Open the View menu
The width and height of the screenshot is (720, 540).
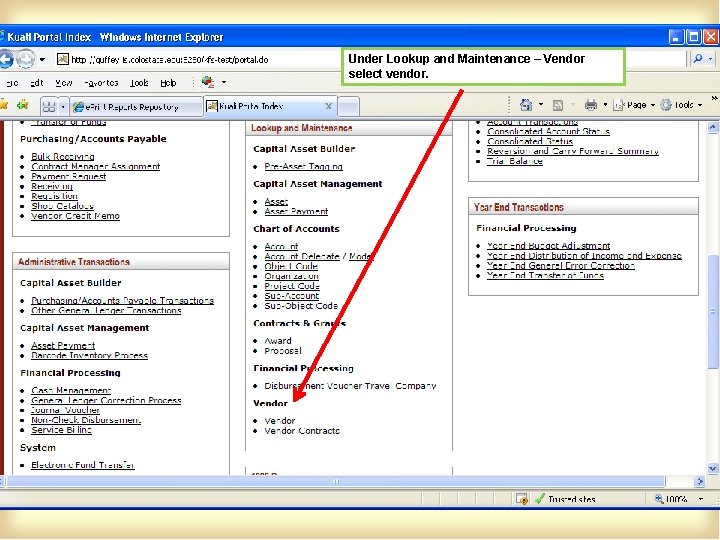(x=64, y=83)
